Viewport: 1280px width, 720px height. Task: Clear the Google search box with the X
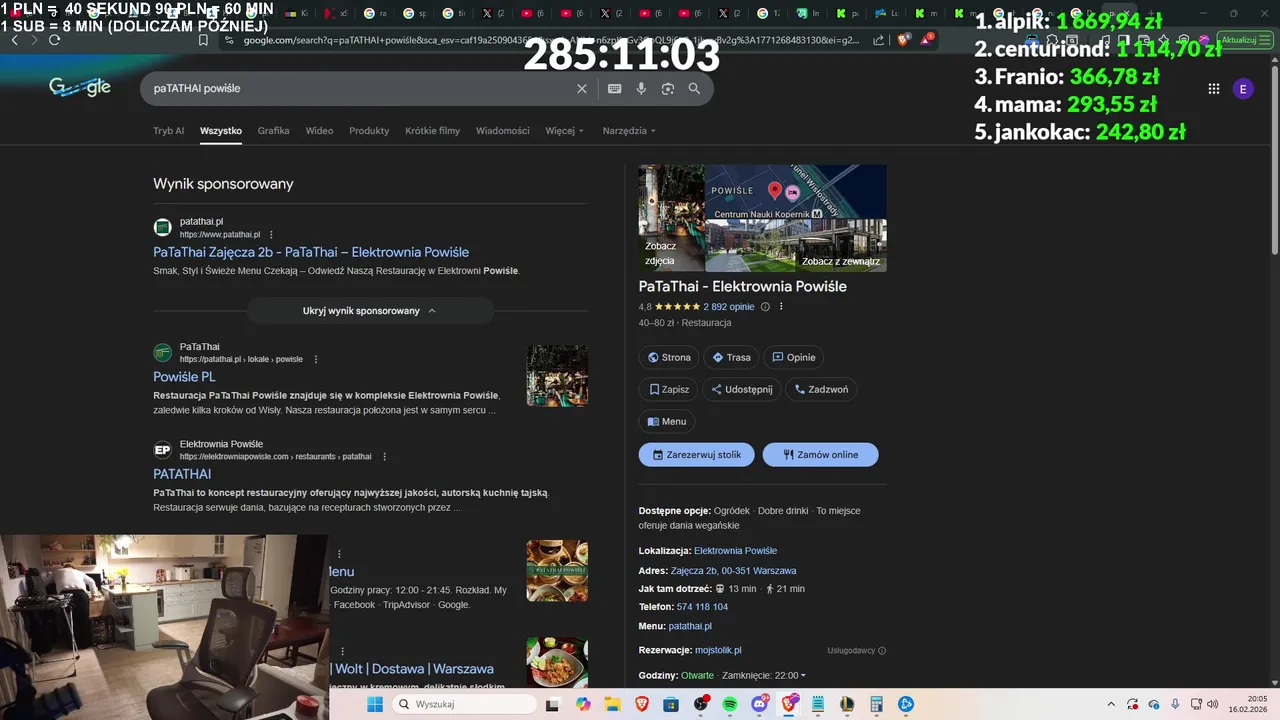tap(582, 89)
